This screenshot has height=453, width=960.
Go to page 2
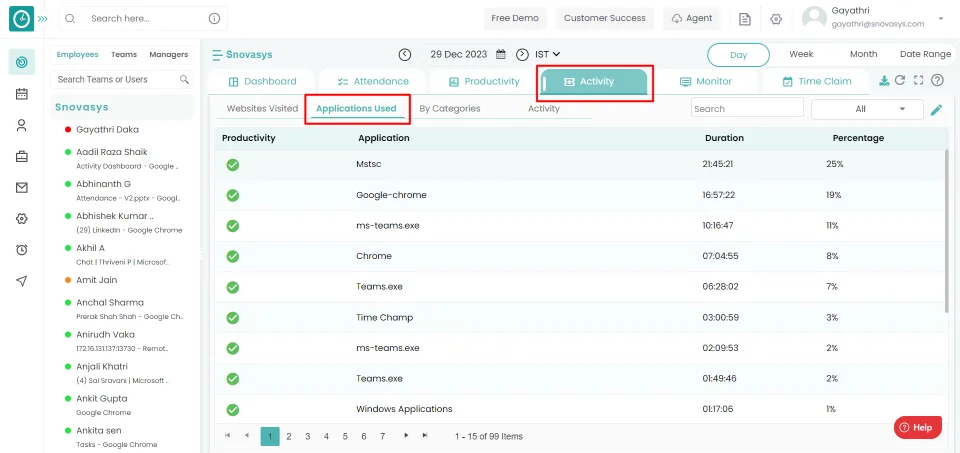(289, 436)
